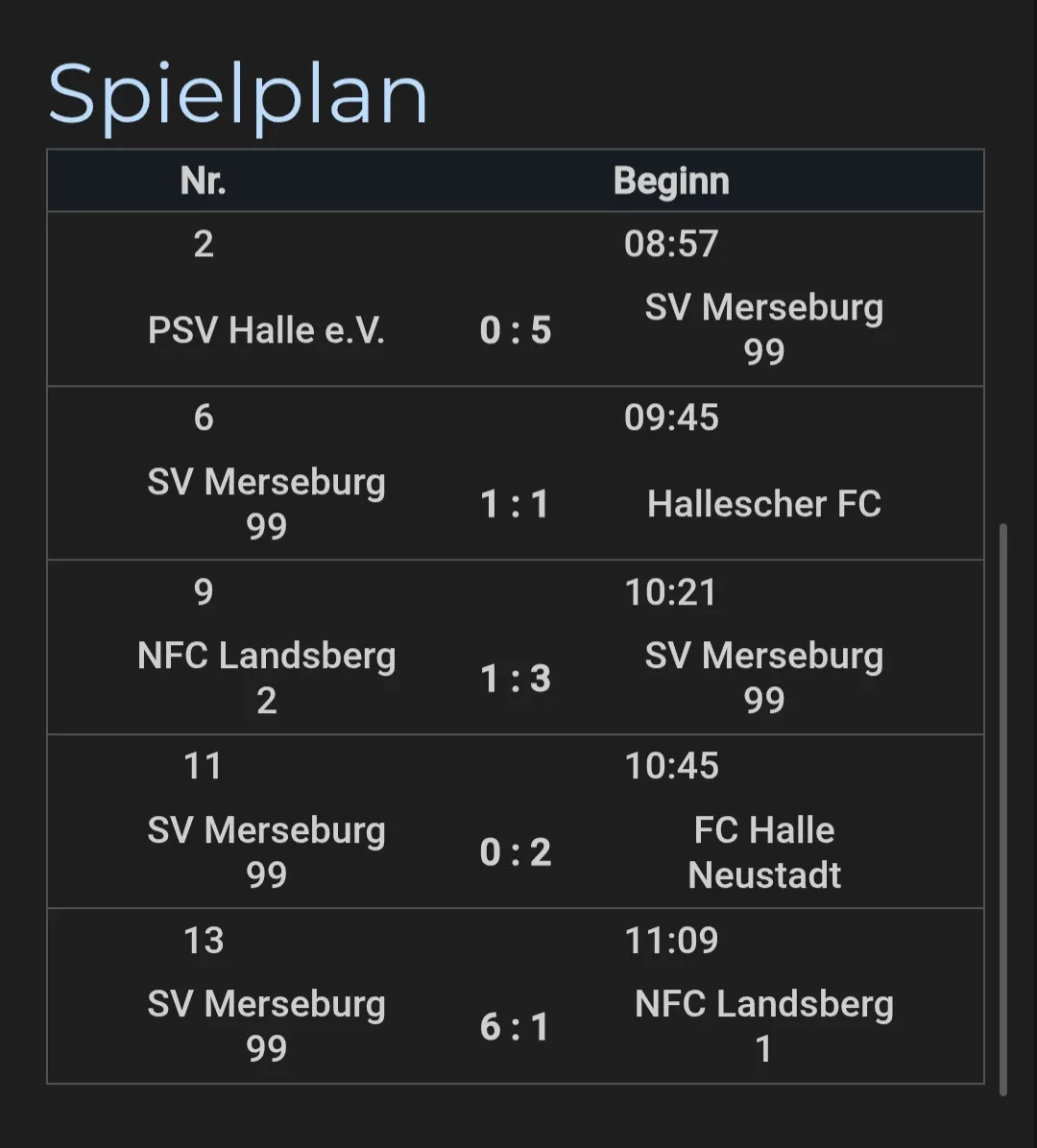
Task: Open Hallescher FC team entry
Action: 763,504
